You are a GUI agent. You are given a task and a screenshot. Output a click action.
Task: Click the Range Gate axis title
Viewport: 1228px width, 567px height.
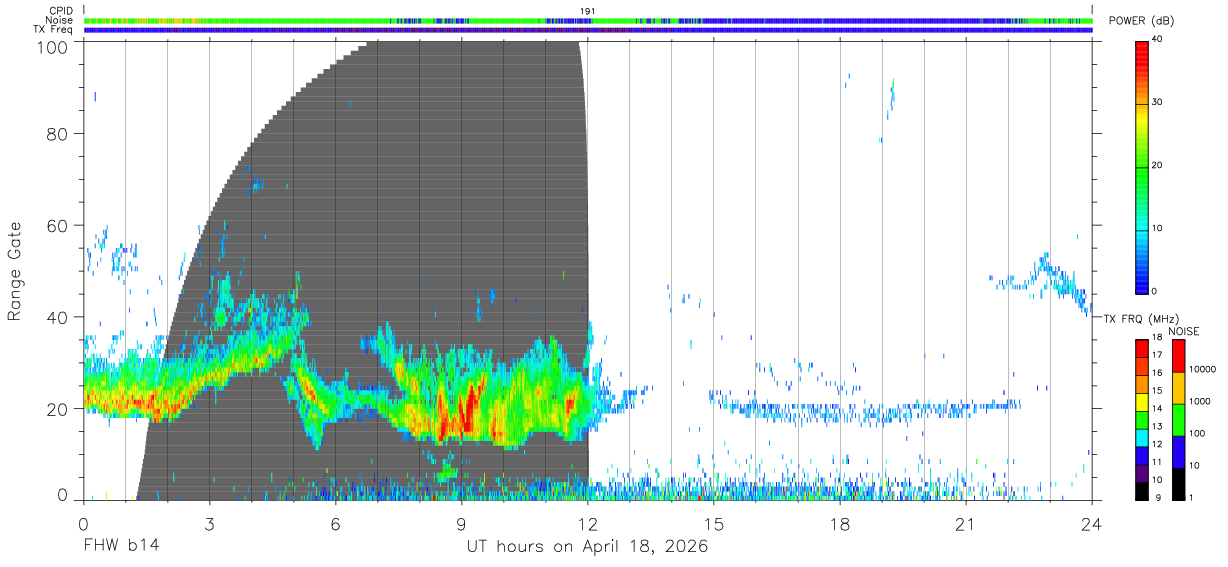(15, 271)
